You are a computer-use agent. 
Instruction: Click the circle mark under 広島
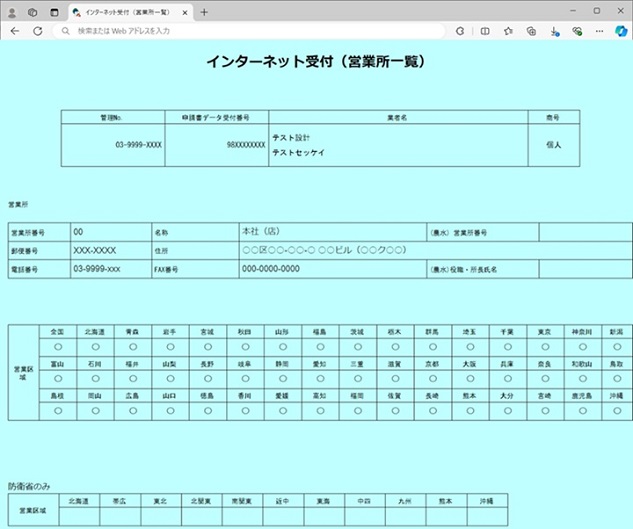coord(133,411)
